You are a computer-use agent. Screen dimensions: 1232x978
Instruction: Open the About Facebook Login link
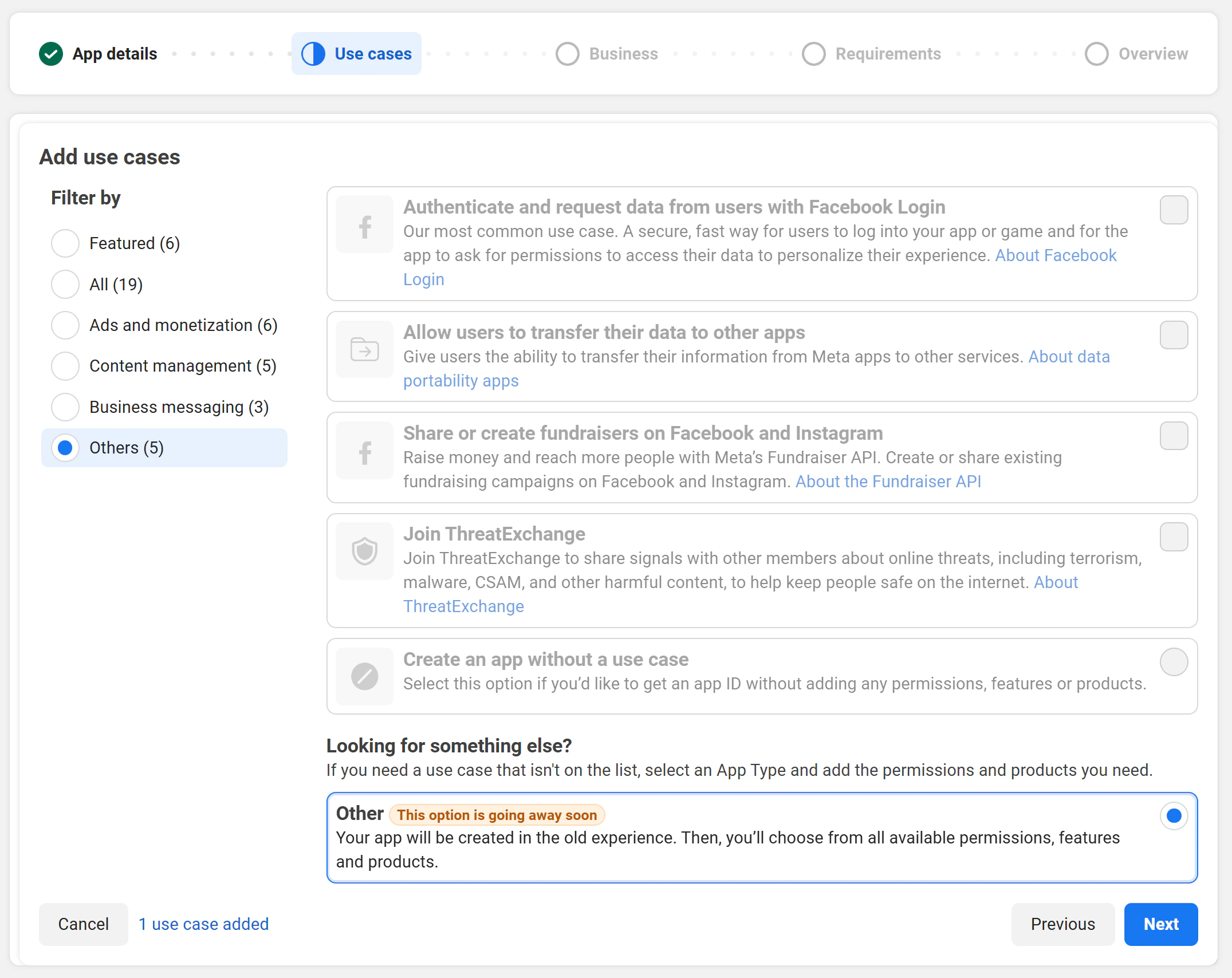pos(1056,255)
